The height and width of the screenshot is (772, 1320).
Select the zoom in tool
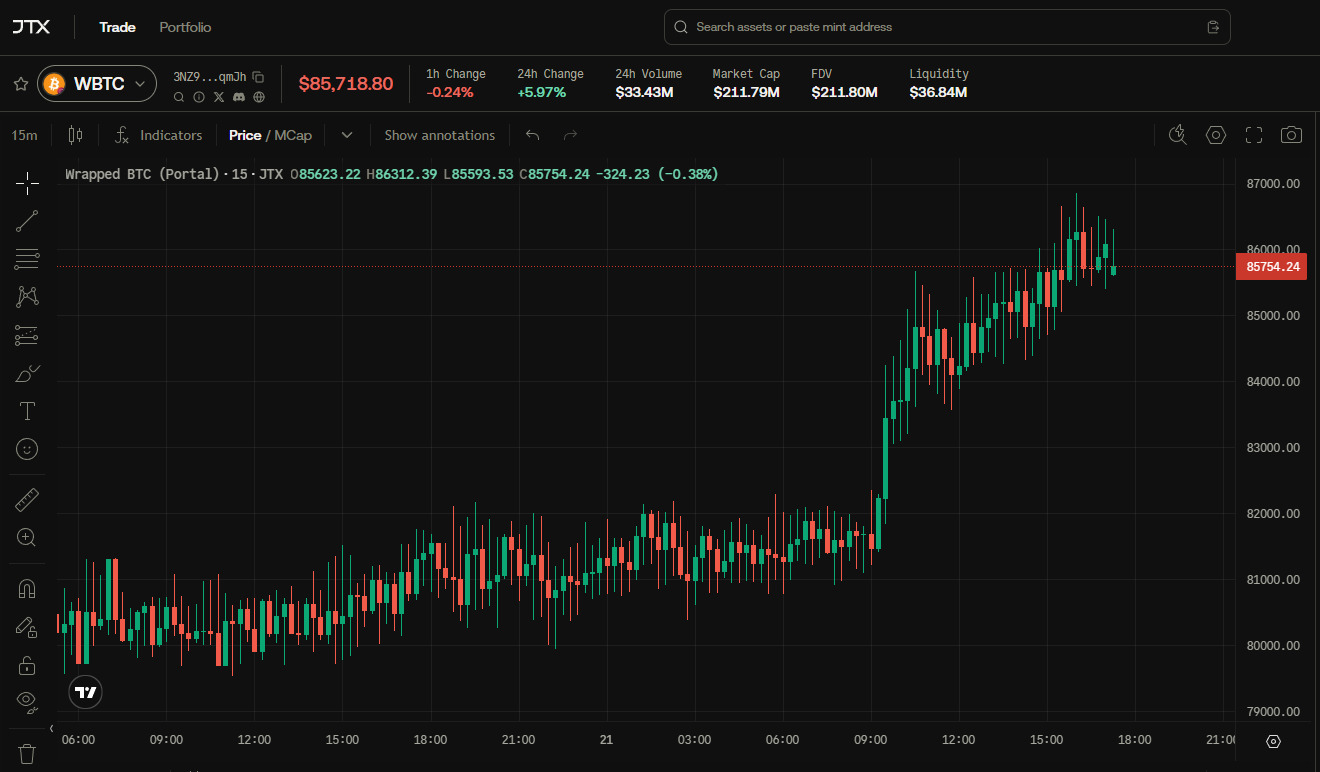click(x=27, y=537)
